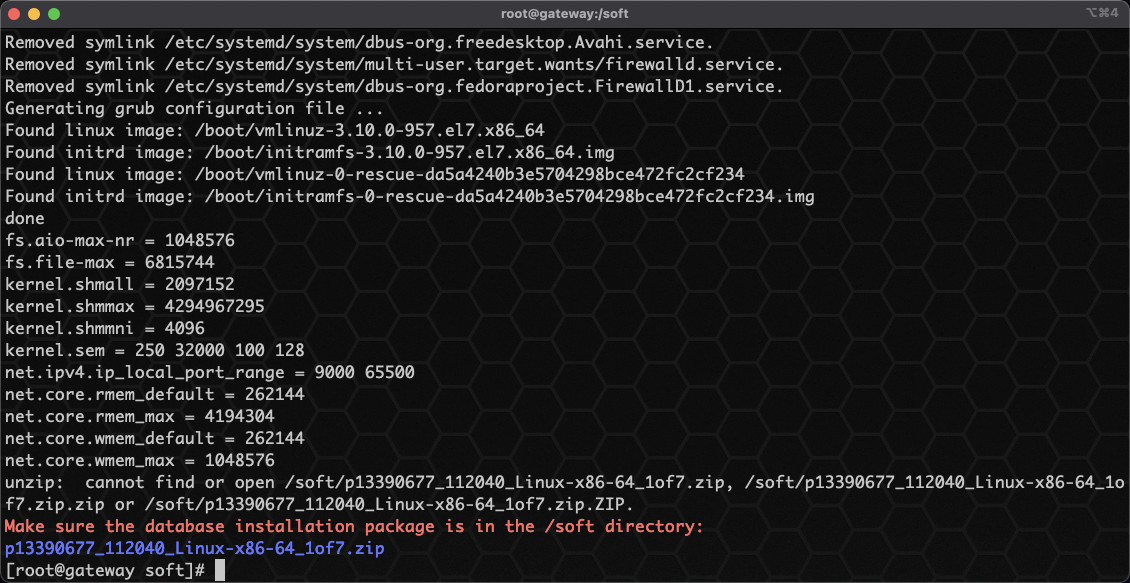
Task: Maximize the terminal using green button
Action: tap(54, 14)
